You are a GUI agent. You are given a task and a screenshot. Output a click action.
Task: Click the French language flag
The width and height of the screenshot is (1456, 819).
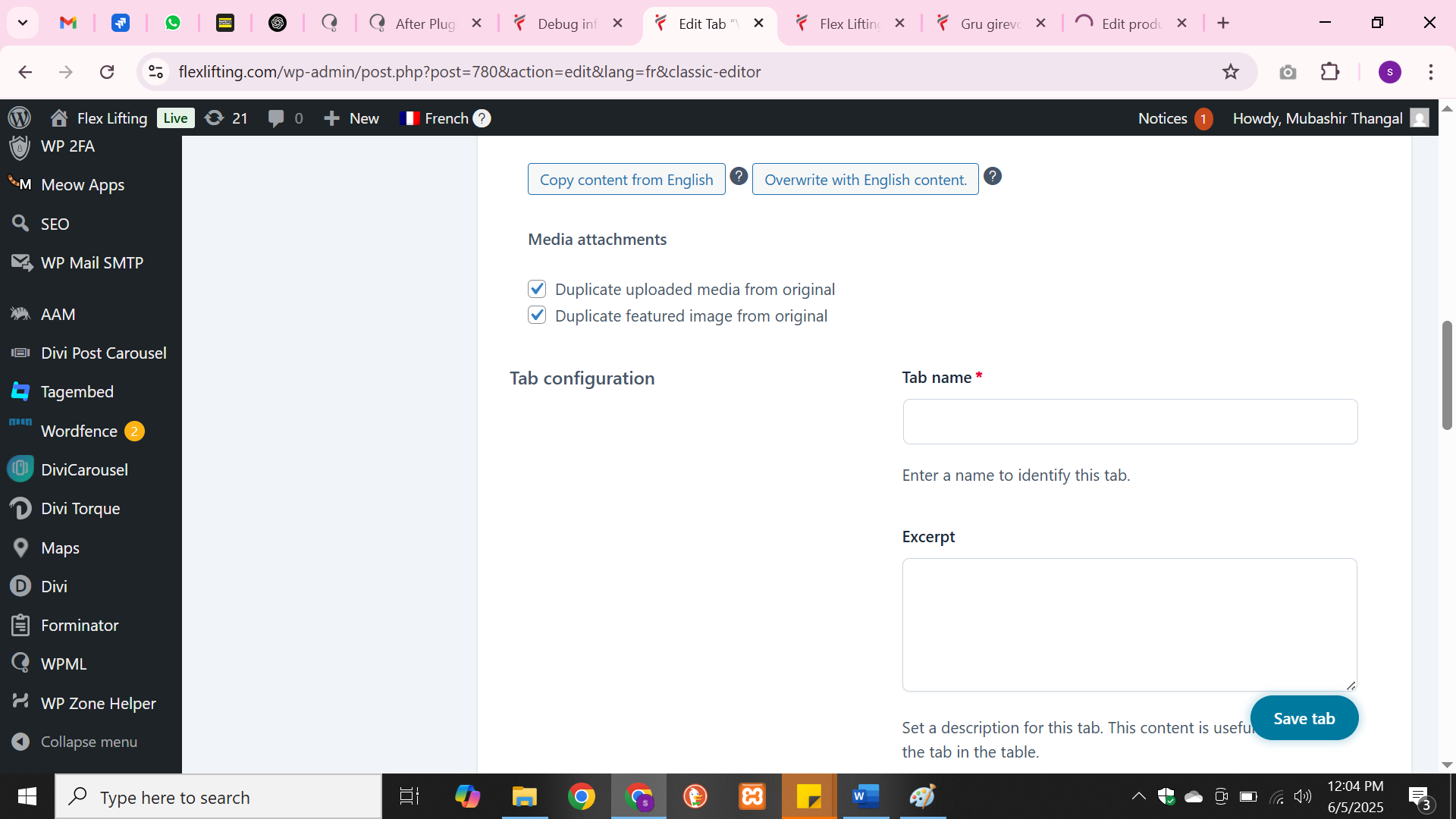click(409, 118)
